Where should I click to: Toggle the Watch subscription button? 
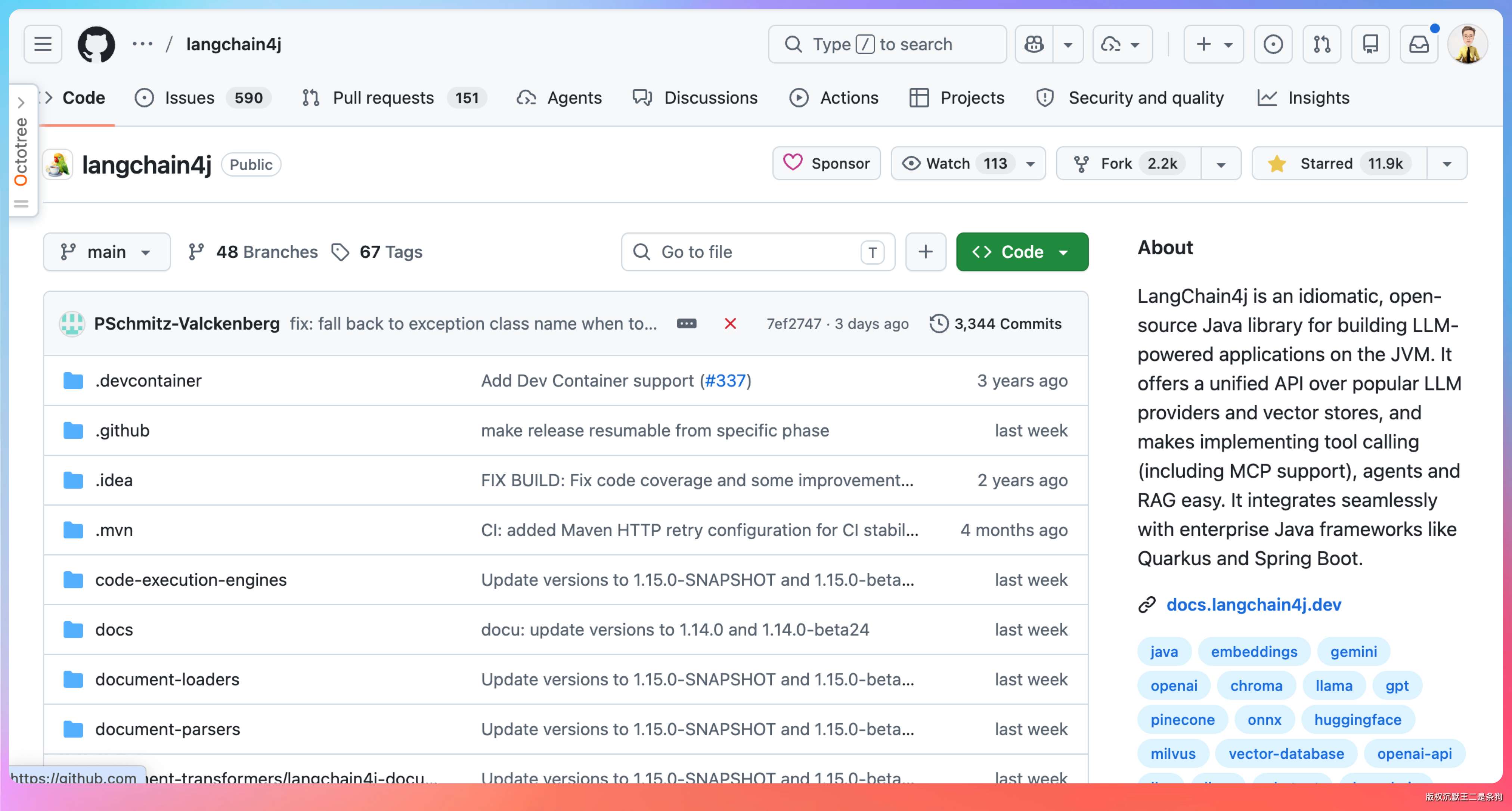coord(968,163)
